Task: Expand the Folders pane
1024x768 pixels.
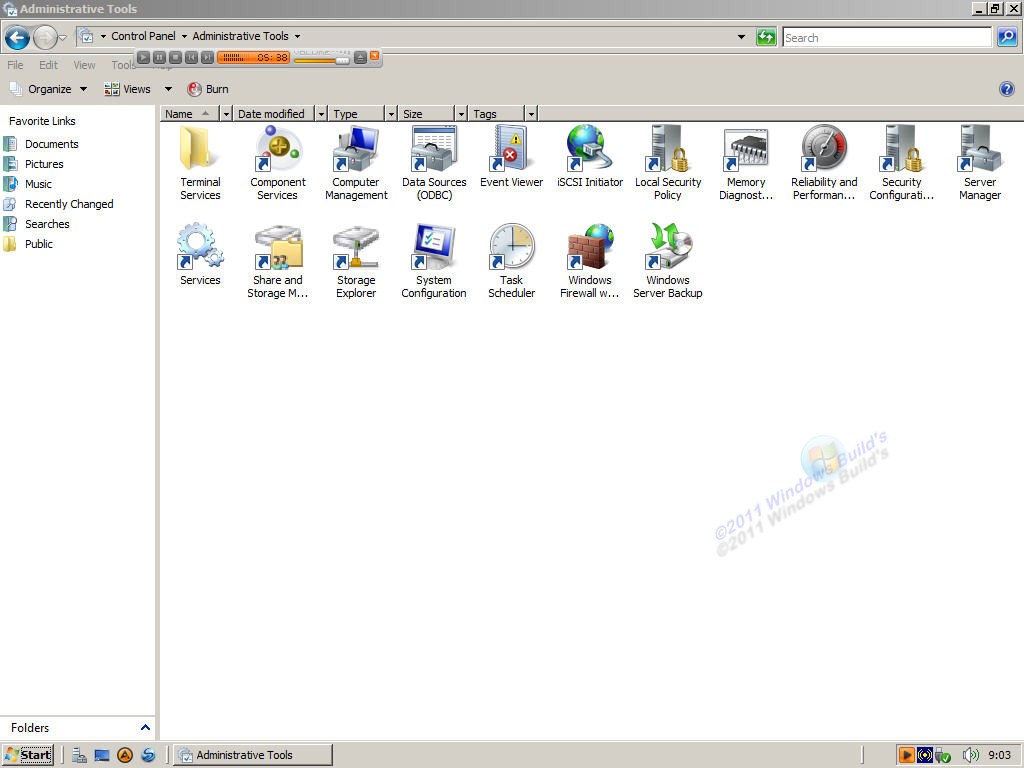Action: click(145, 727)
